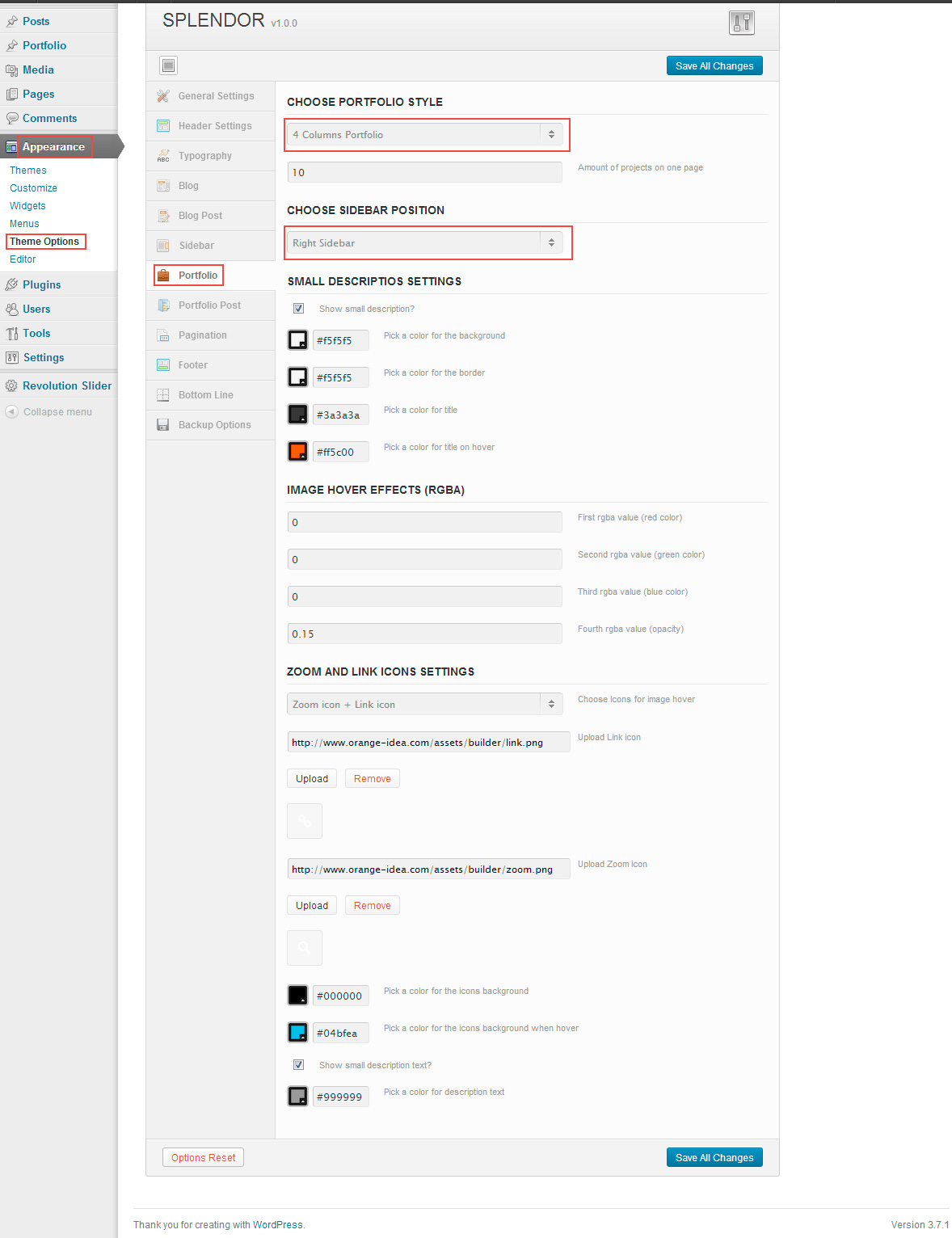The height and width of the screenshot is (1238, 952).
Task: Click the #ff5c00 hex color field
Action: (x=341, y=452)
